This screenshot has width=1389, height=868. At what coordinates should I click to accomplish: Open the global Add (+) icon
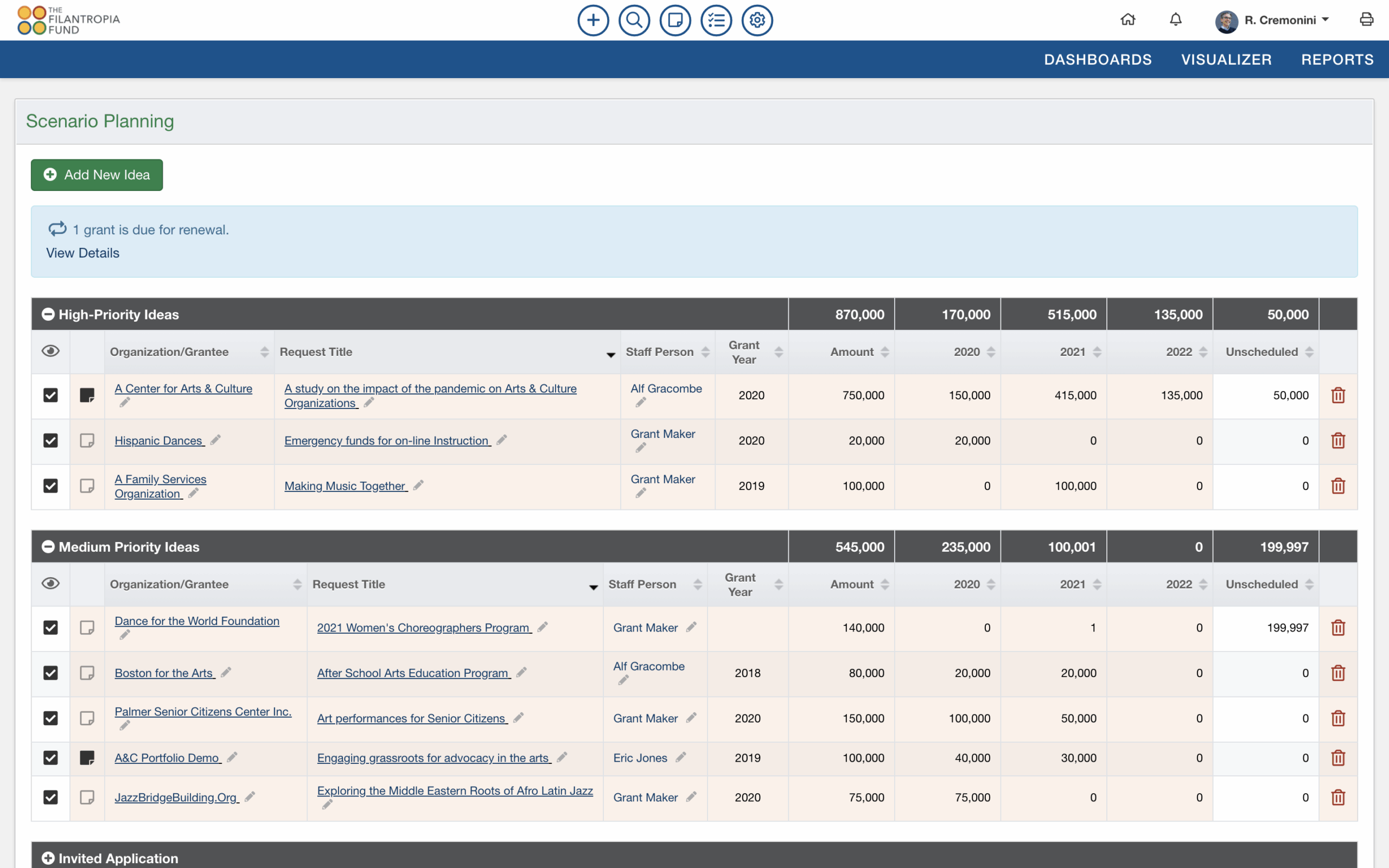tap(592, 20)
